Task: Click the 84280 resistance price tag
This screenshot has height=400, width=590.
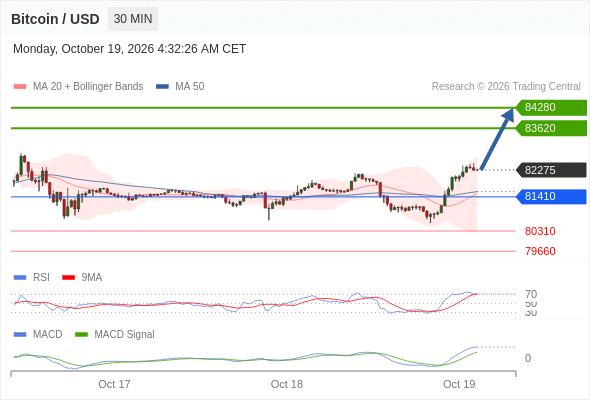Action: [551, 108]
